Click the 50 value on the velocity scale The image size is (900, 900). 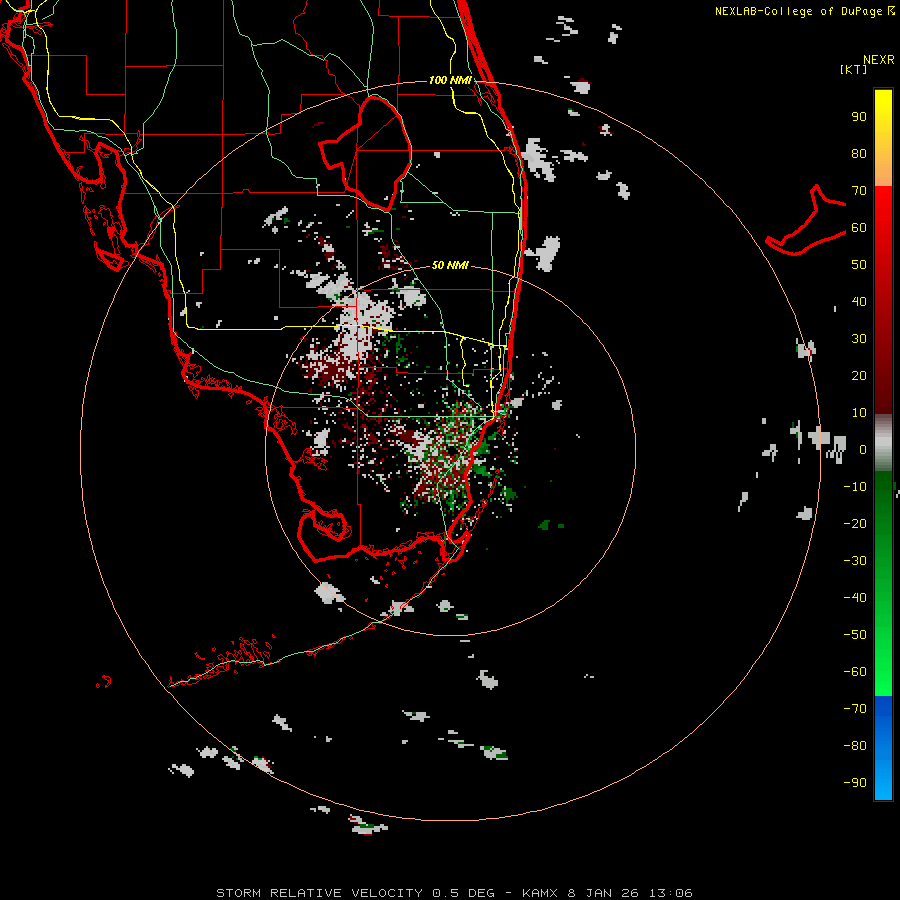click(859, 265)
